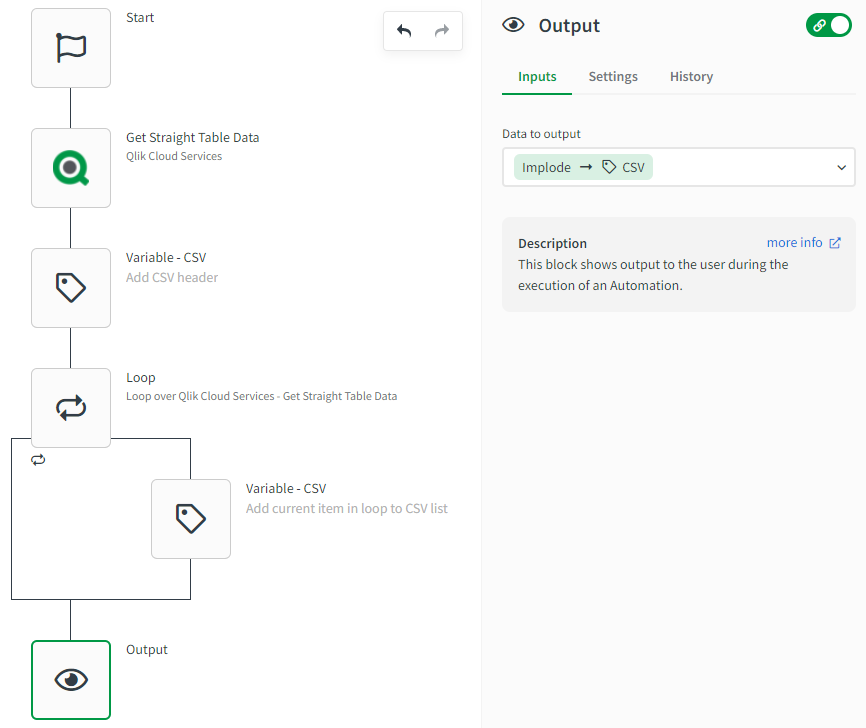
Task: Click the Loop block icon
Action: click(x=71, y=408)
